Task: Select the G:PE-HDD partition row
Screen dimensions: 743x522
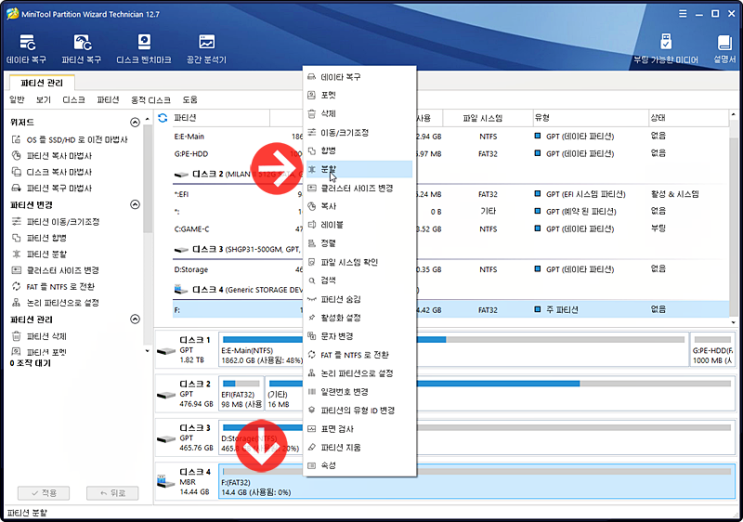Action: (450, 154)
